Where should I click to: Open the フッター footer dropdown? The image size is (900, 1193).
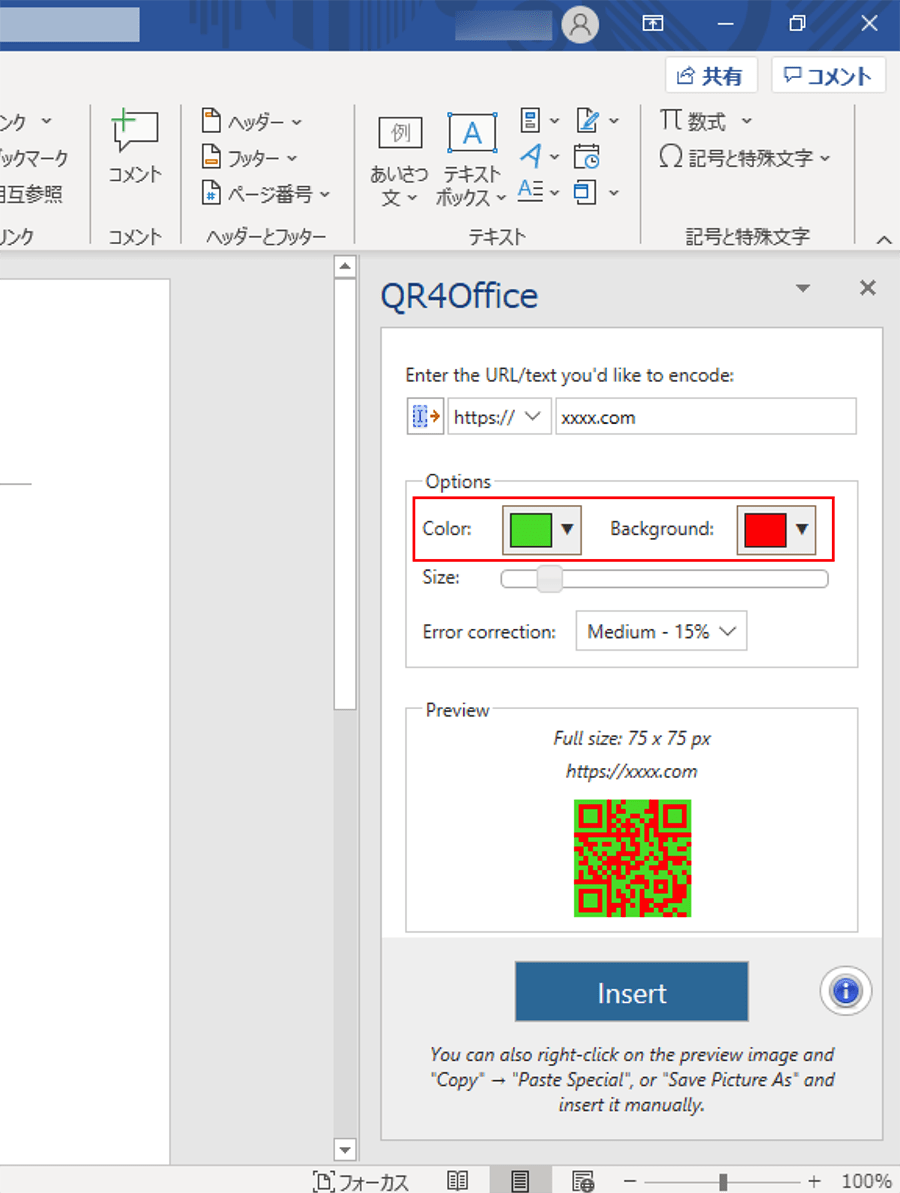pyautogui.click(x=250, y=157)
